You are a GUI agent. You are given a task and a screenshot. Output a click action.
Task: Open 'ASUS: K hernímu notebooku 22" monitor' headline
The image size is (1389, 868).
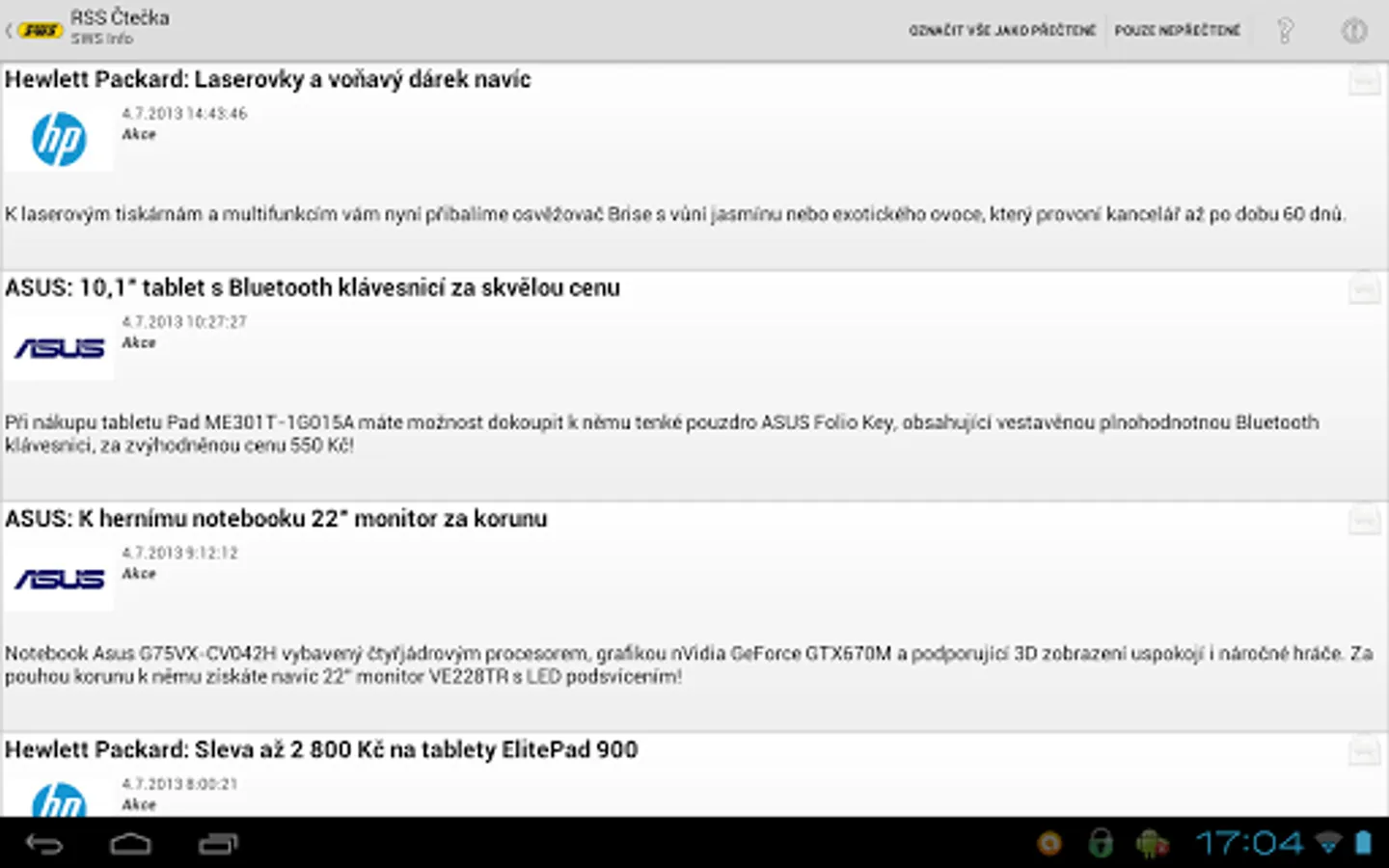276,519
